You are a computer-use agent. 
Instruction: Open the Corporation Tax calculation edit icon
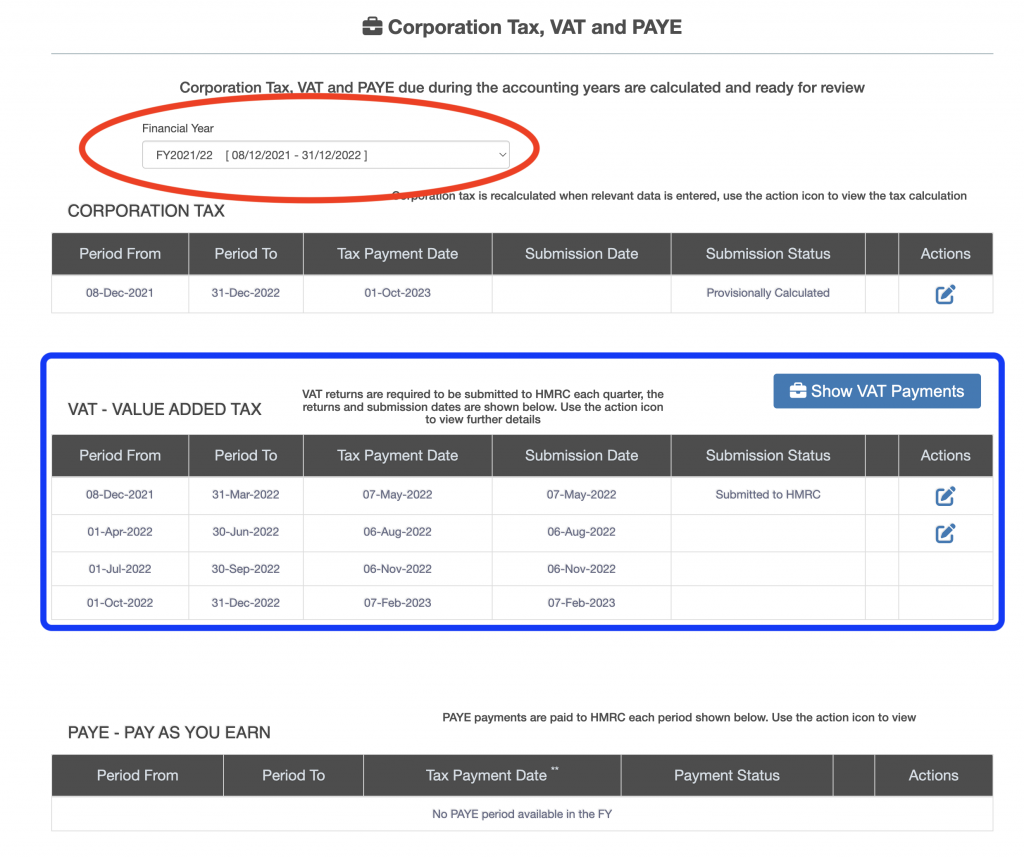945,294
